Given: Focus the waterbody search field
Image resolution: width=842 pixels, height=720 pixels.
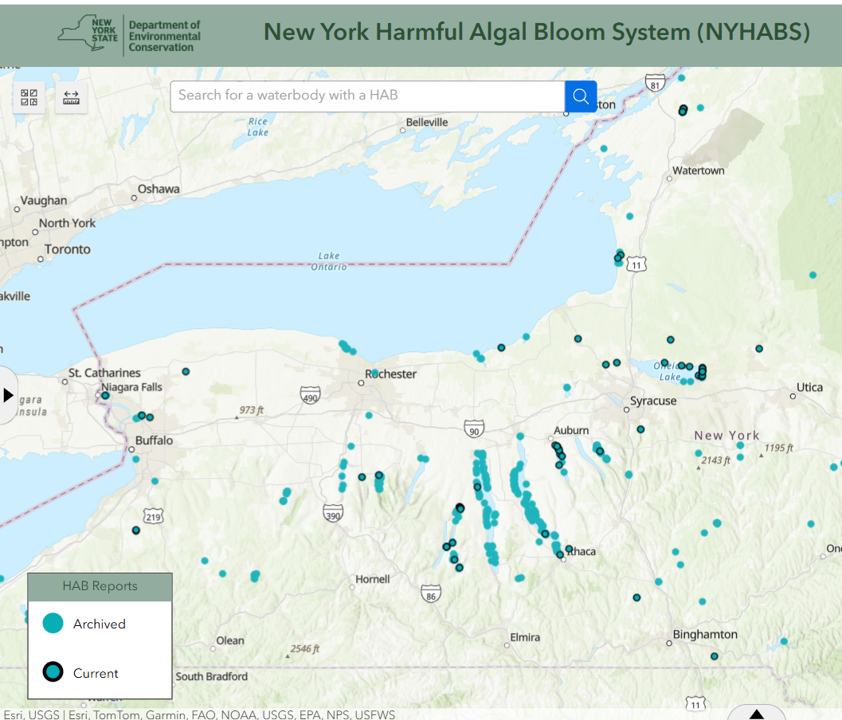Looking at the screenshot, I should [367, 96].
